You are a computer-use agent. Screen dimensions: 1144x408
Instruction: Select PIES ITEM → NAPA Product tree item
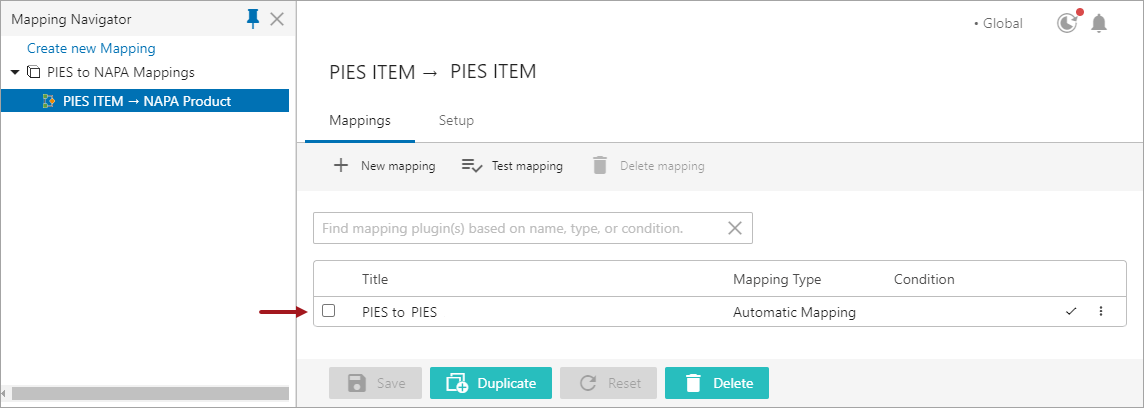146,101
